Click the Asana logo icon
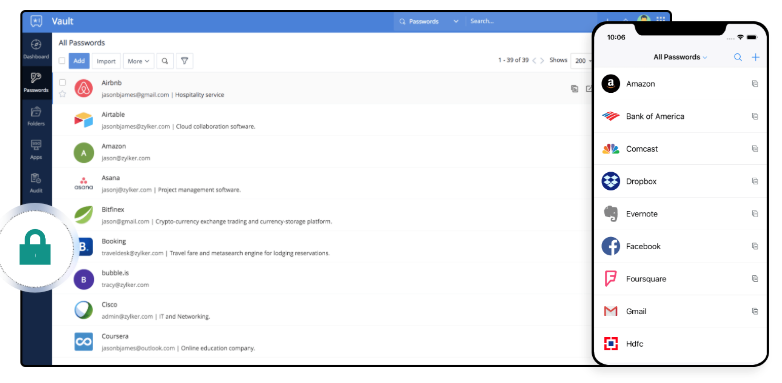Viewport: 782px width, 383px height. 84,184
